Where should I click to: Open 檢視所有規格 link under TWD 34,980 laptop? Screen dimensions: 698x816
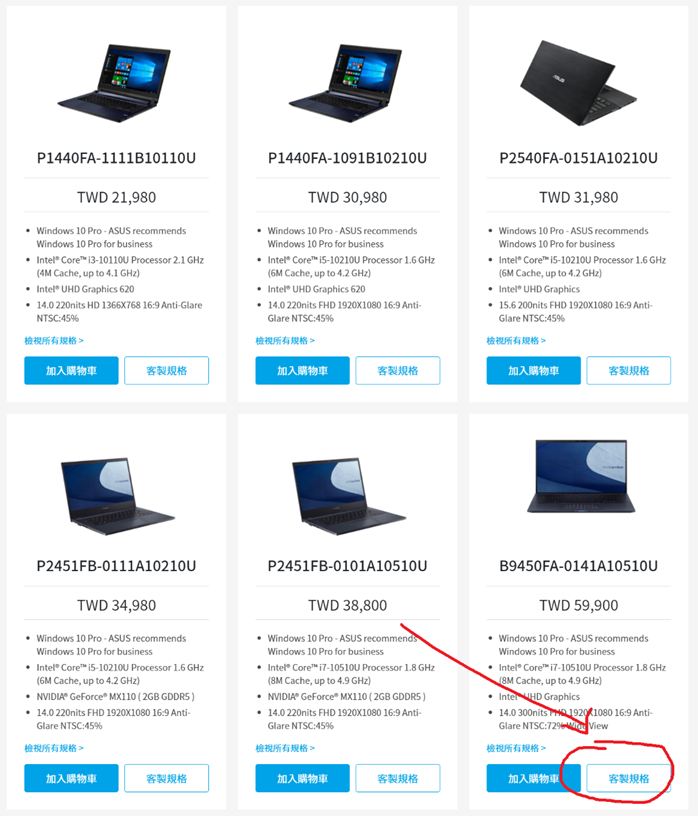pyautogui.click(x=54, y=748)
